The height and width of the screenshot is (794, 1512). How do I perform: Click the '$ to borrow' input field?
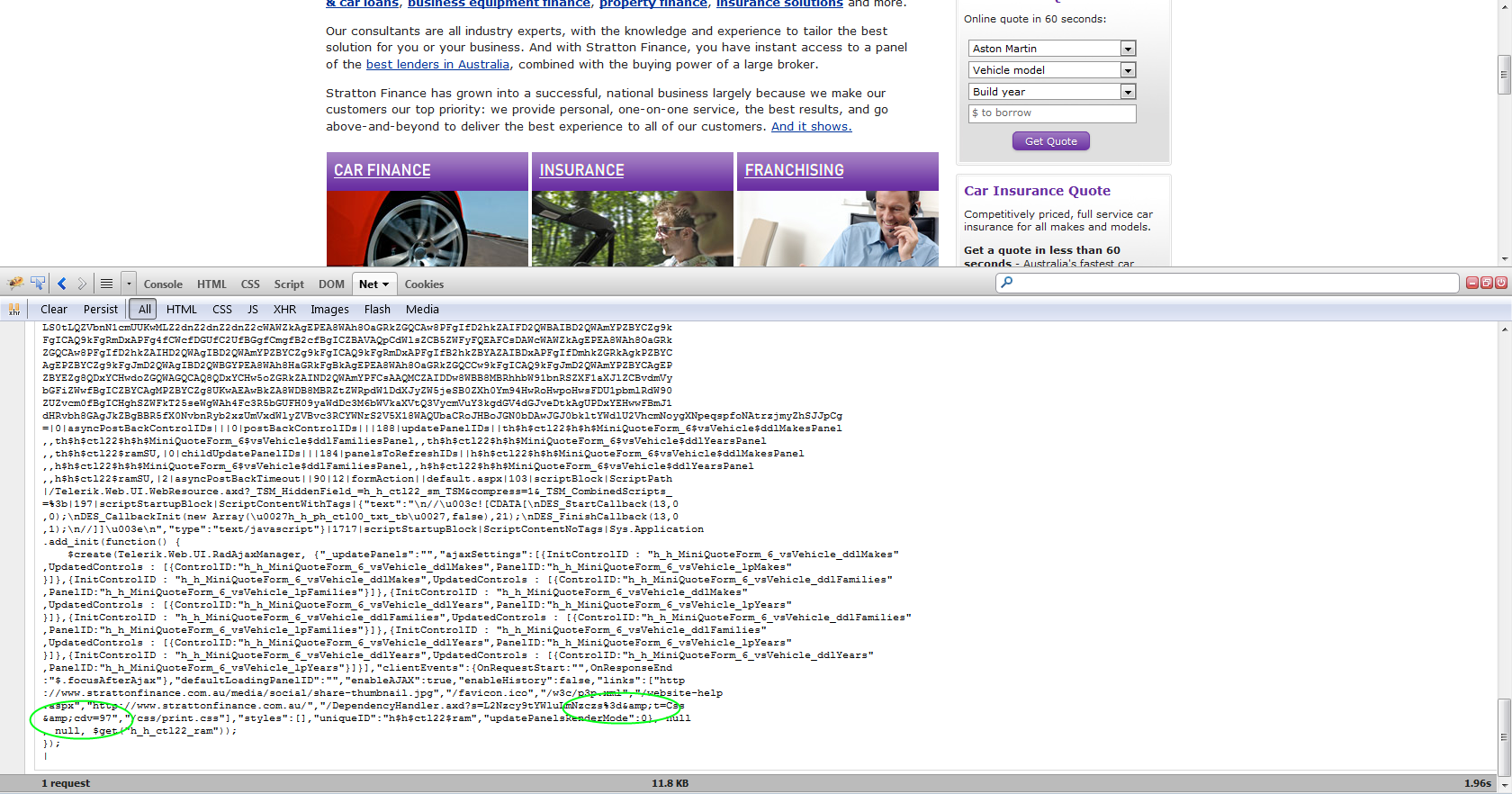pyautogui.click(x=1052, y=113)
